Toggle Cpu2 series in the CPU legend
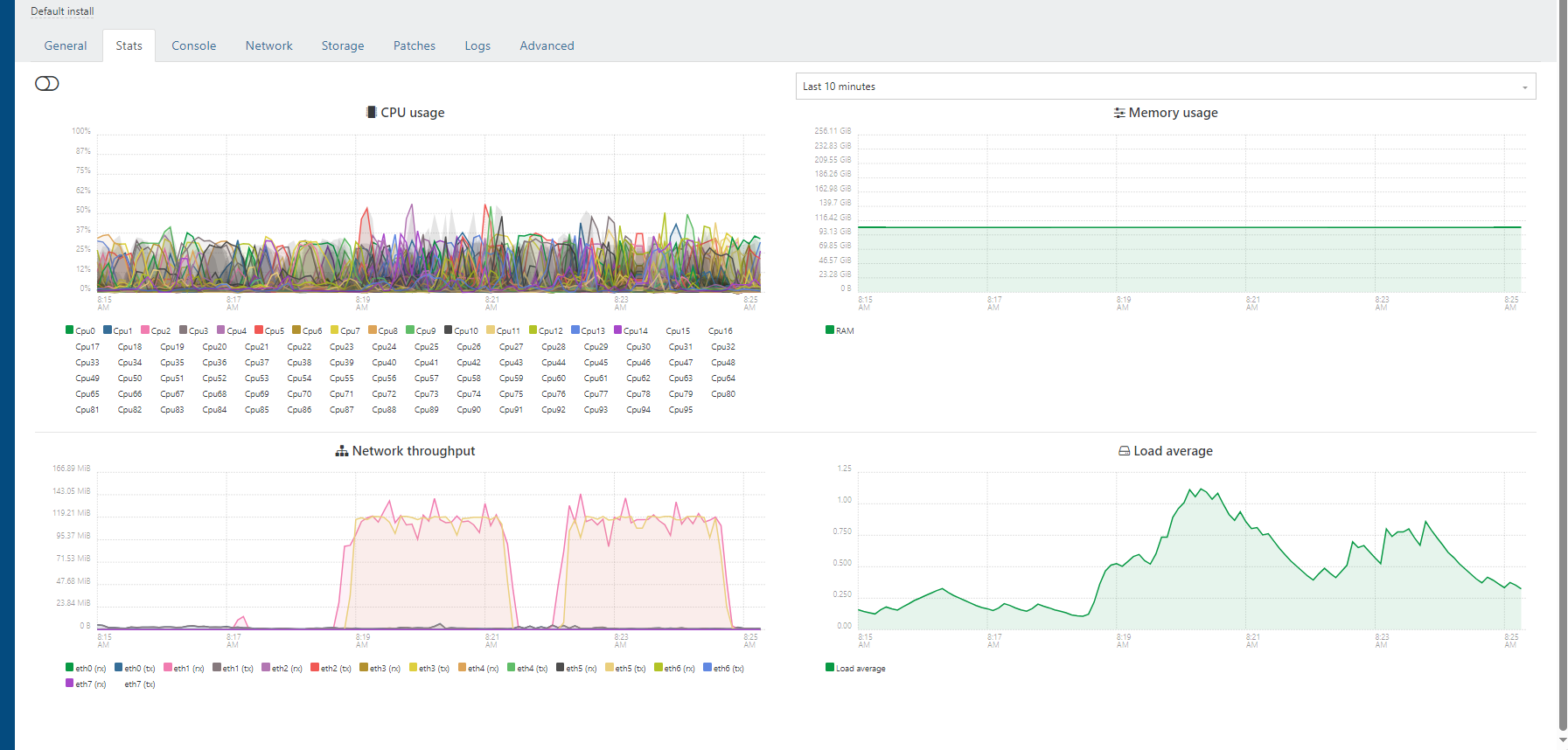Viewport: 1568px width, 750px height. pos(156,330)
